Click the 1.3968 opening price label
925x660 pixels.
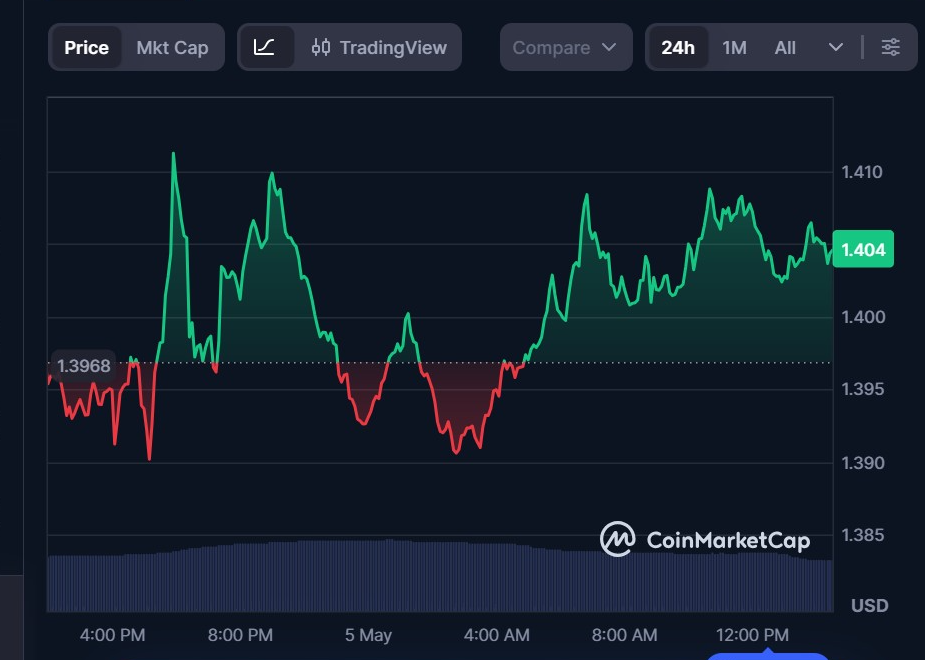tap(84, 366)
